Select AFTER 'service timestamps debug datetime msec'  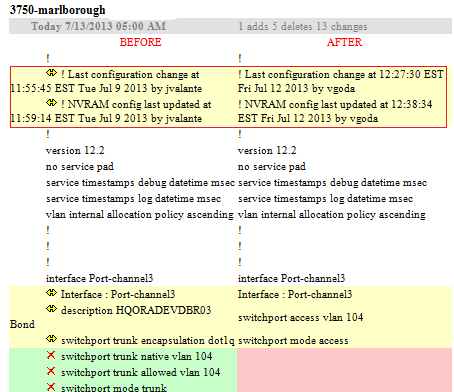point(332,183)
